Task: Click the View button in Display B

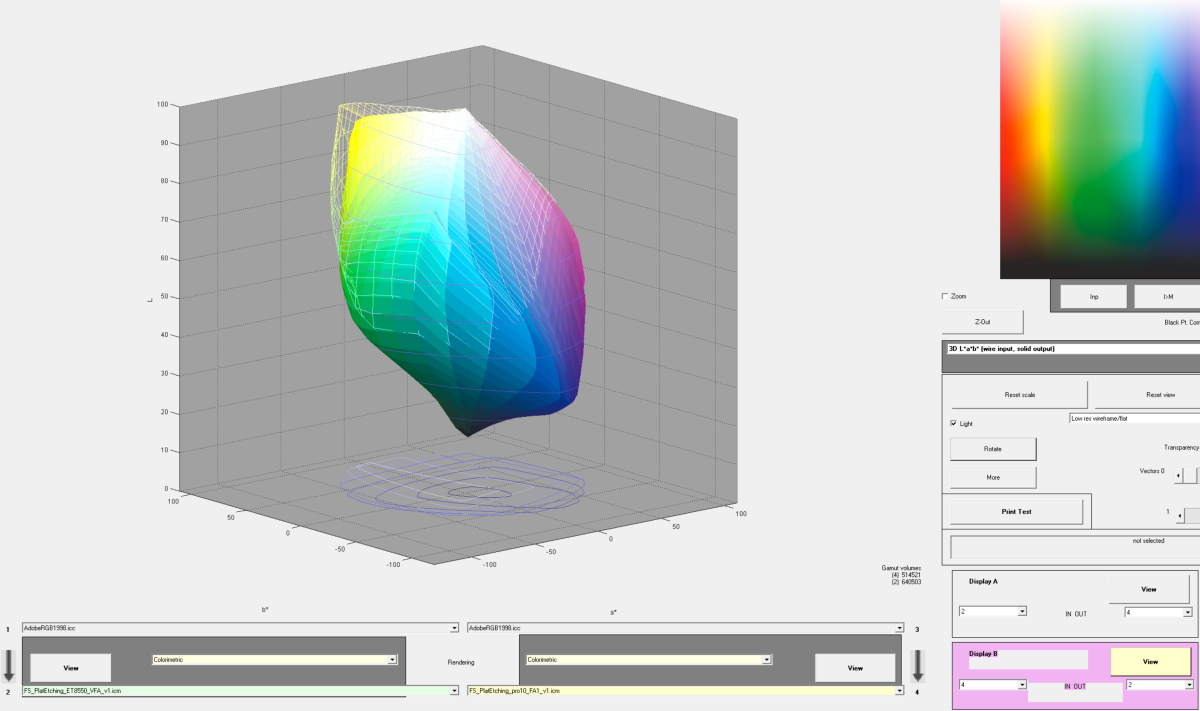Action: pos(1150,662)
